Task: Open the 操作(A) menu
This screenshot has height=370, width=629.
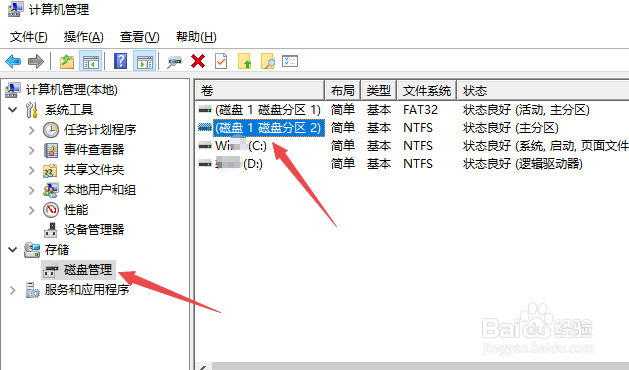Action: coord(83,37)
